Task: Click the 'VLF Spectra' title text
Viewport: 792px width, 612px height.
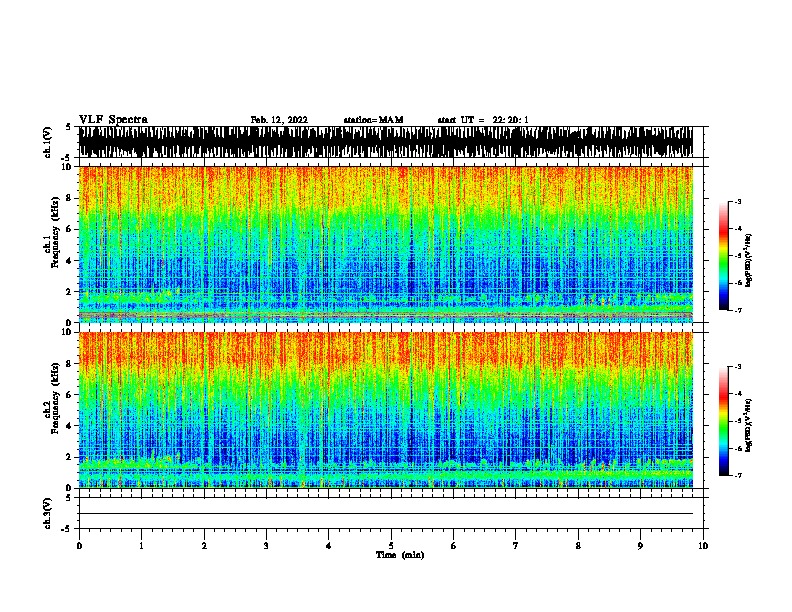Action: [113, 119]
